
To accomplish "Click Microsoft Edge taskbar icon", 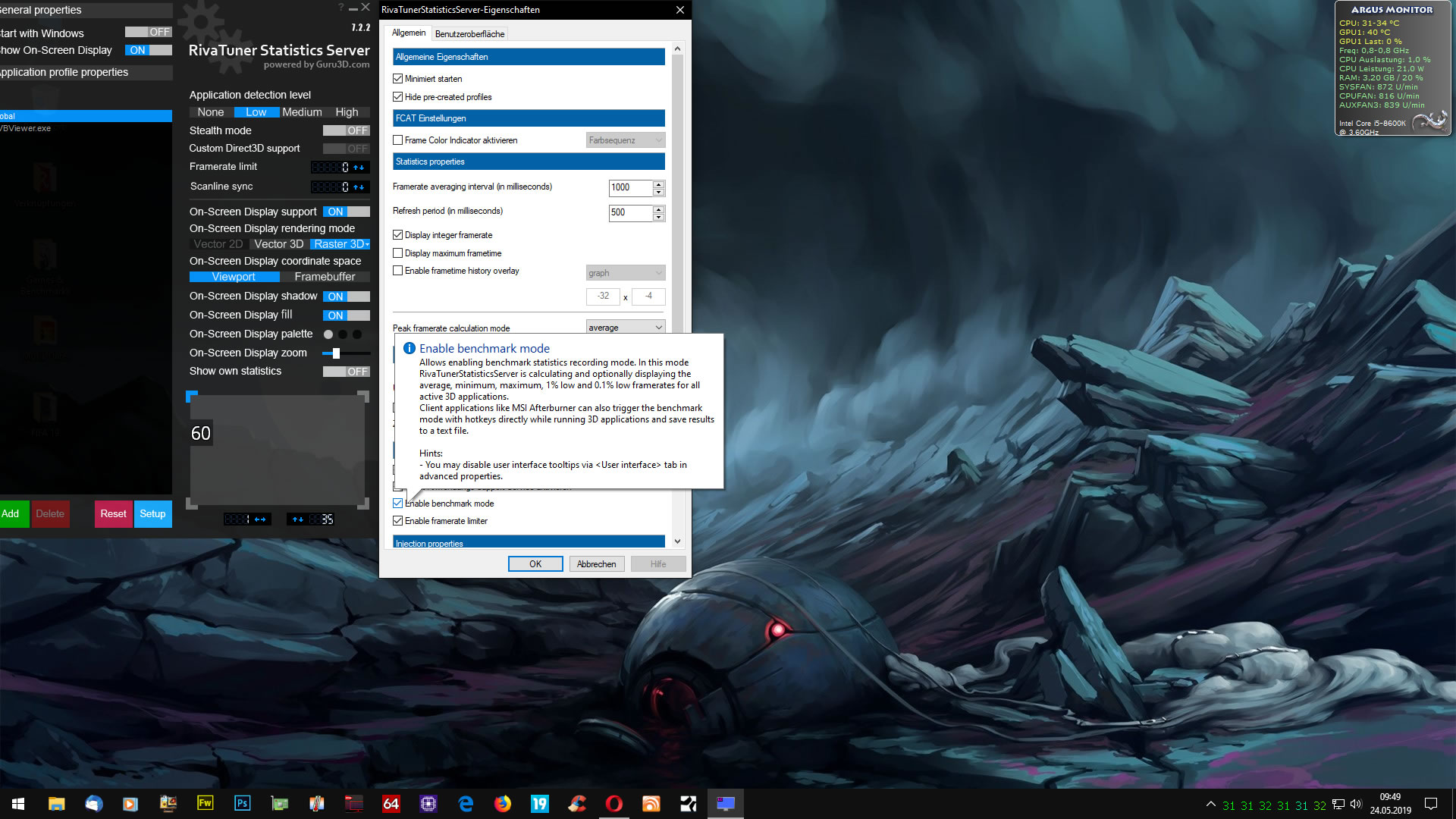I will pyautogui.click(x=466, y=803).
